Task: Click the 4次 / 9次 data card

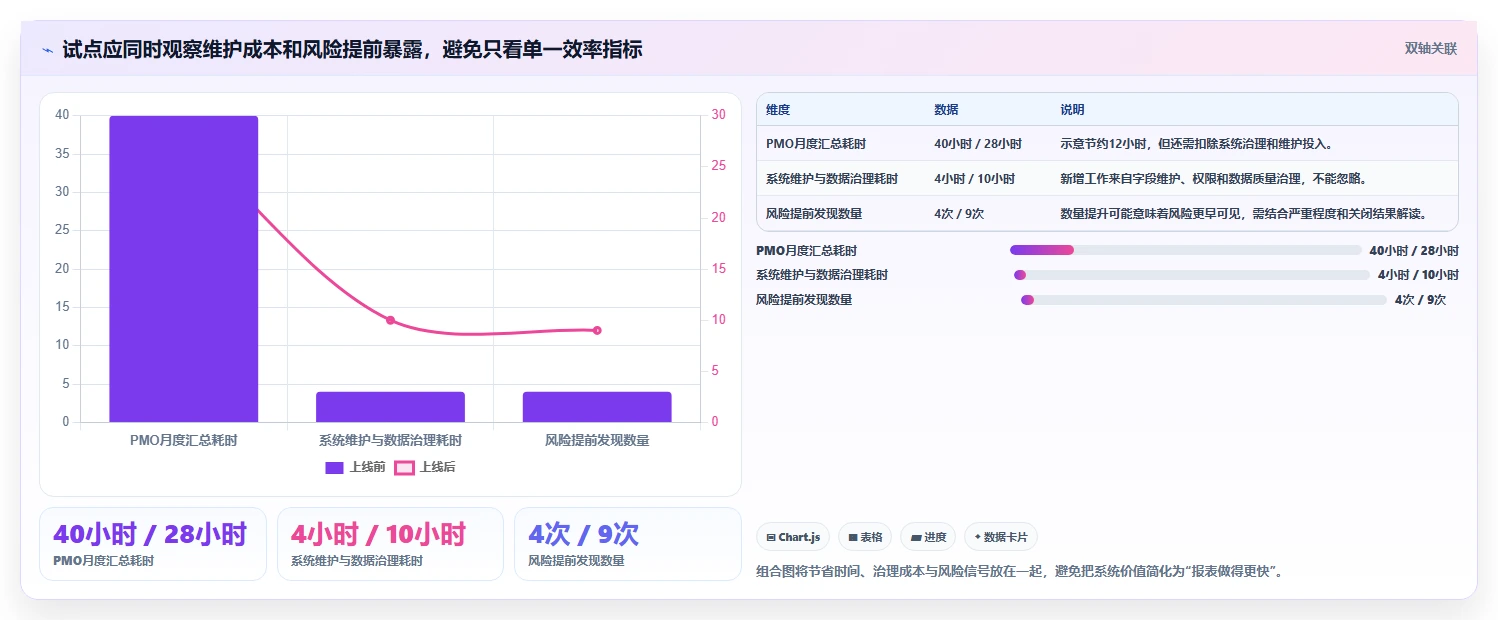Action: click(x=628, y=544)
